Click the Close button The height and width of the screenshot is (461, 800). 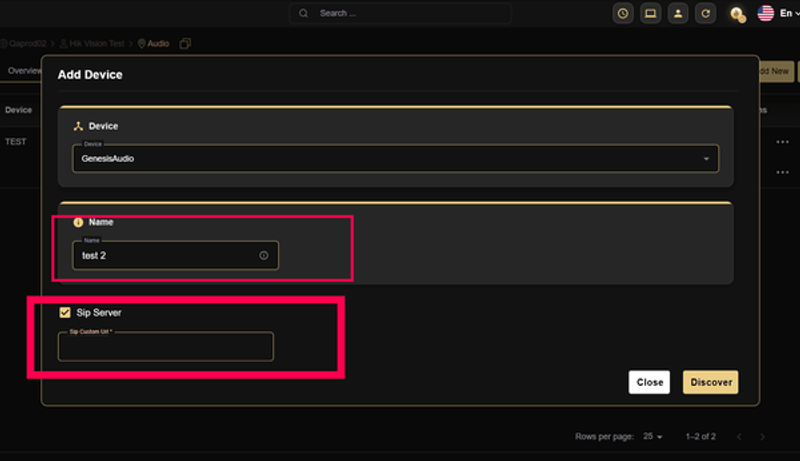pos(649,382)
